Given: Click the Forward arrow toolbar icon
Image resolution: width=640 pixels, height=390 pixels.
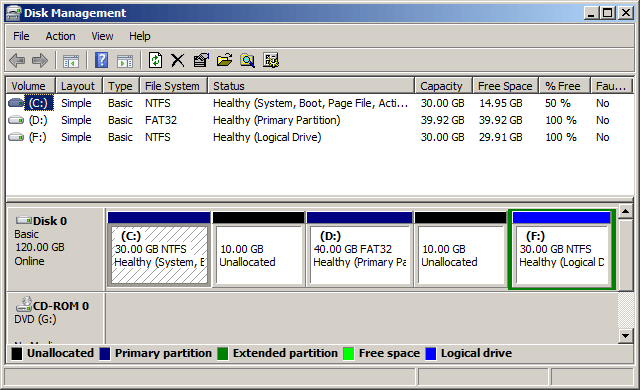Looking at the screenshot, I should 40,60.
